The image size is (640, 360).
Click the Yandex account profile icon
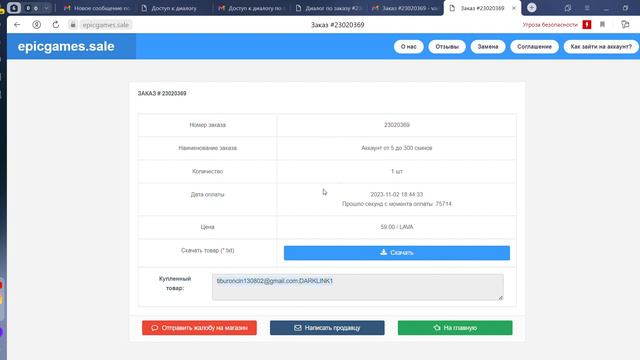pyautogui.click(x=36, y=25)
